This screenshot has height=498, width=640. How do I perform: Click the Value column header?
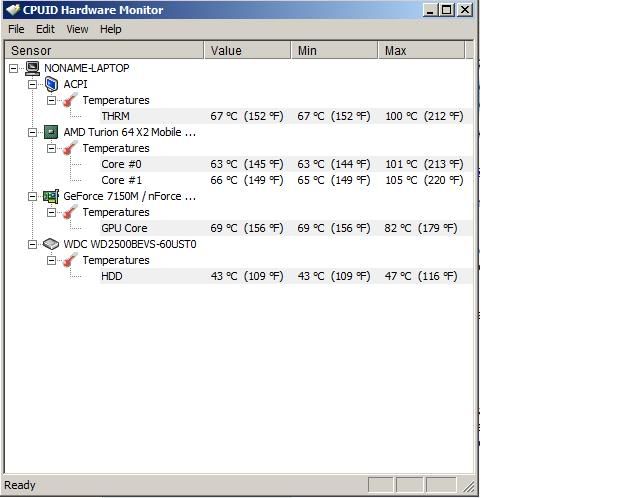pos(247,51)
